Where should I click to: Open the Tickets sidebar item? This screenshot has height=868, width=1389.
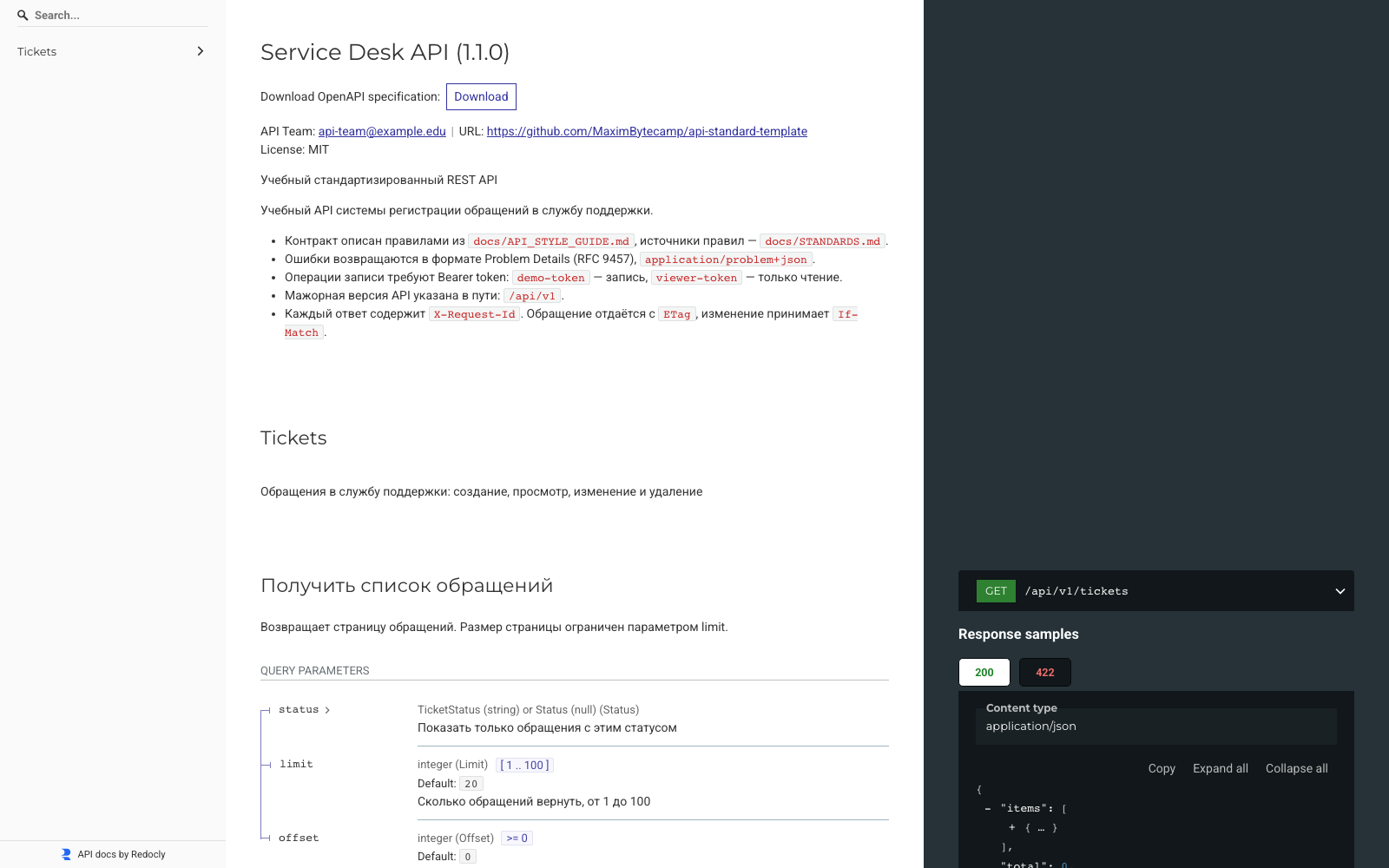pos(113,51)
